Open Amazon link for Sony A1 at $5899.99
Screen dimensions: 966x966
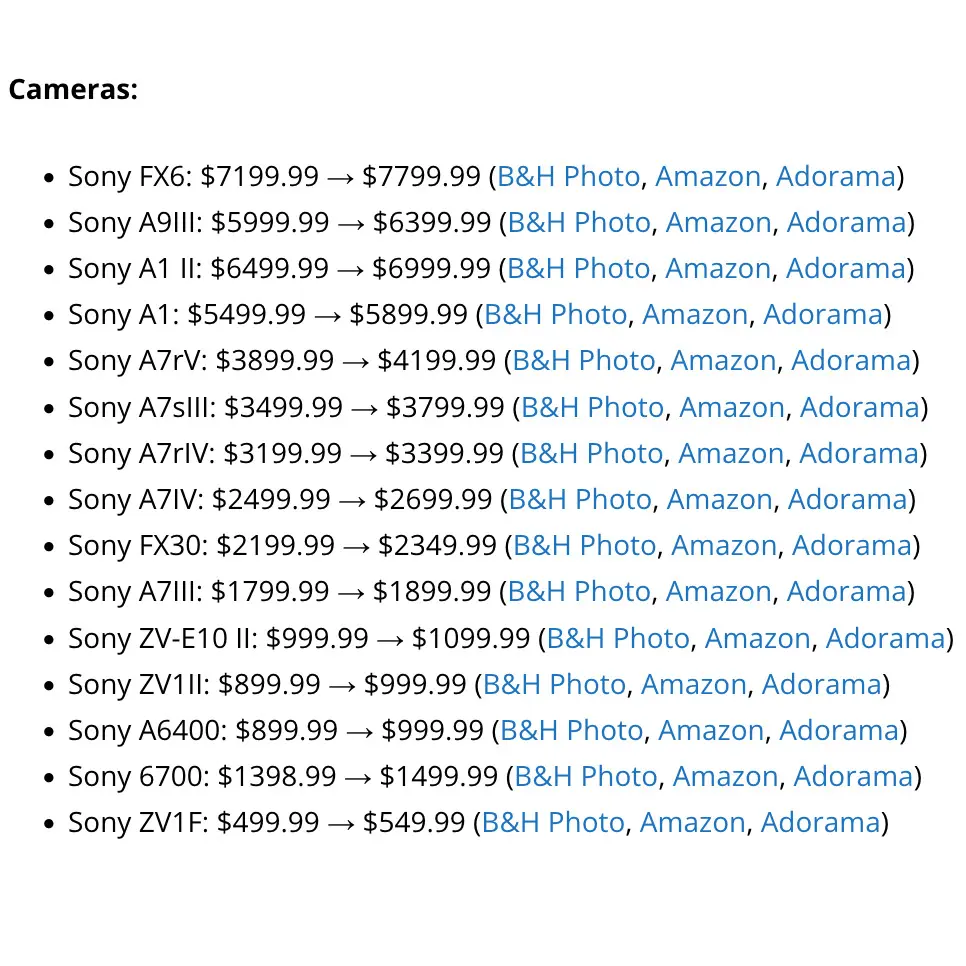(695, 315)
